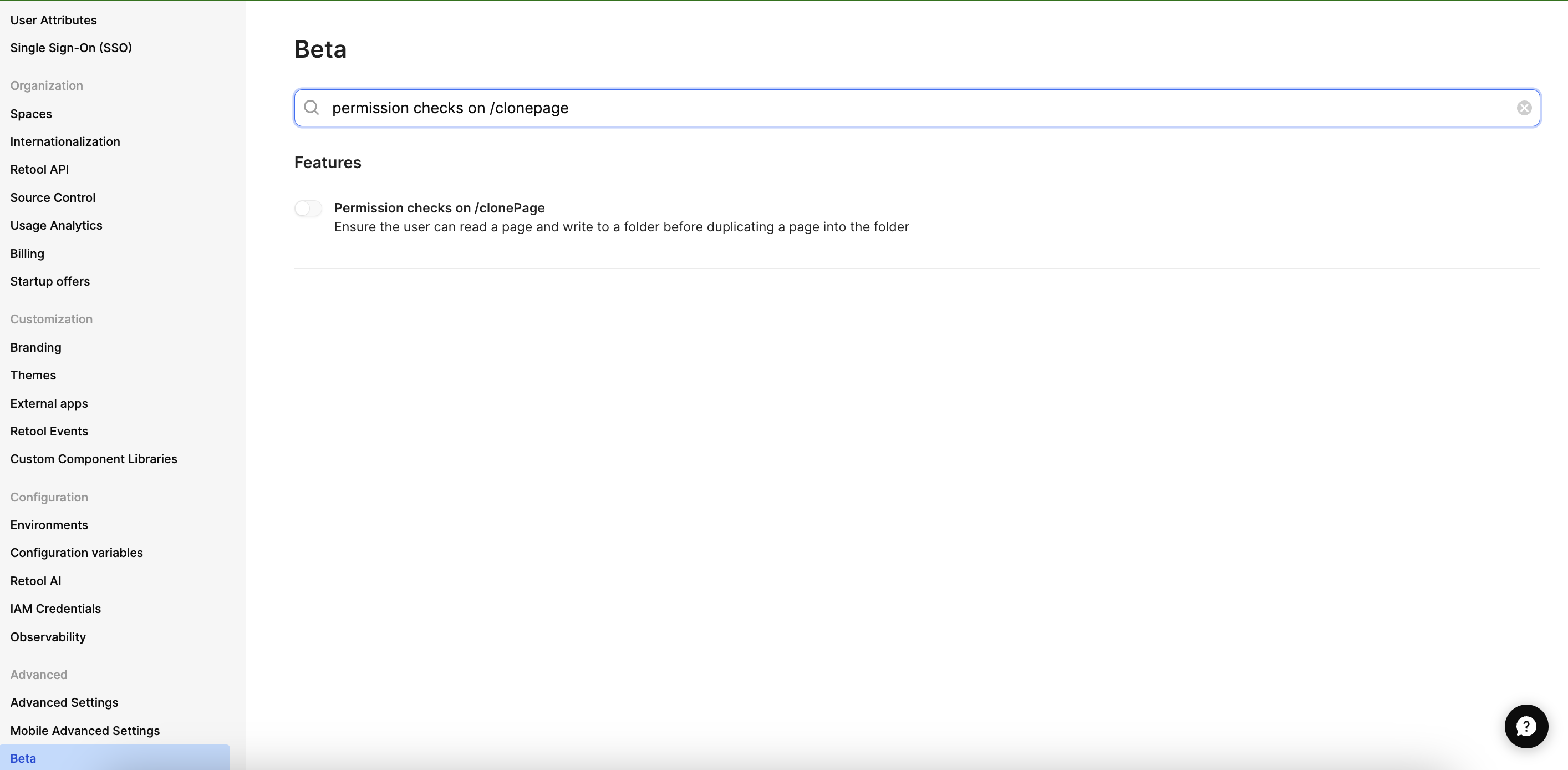Screen dimensions: 1568x770
Task: Click the Configuration section label
Action: pyautogui.click(x=49, y=497)
